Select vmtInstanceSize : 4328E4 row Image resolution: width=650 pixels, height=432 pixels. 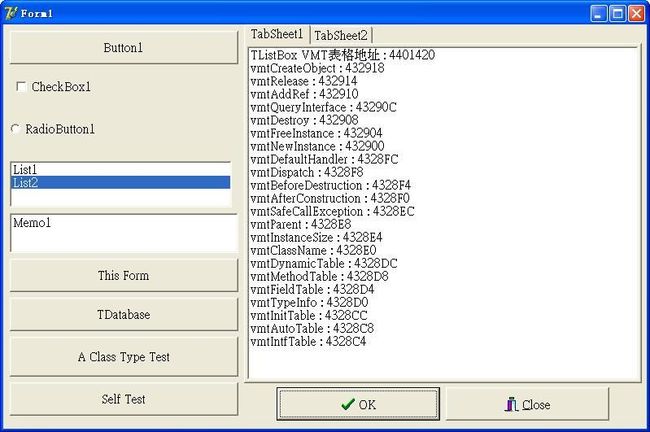pos(443,237)
